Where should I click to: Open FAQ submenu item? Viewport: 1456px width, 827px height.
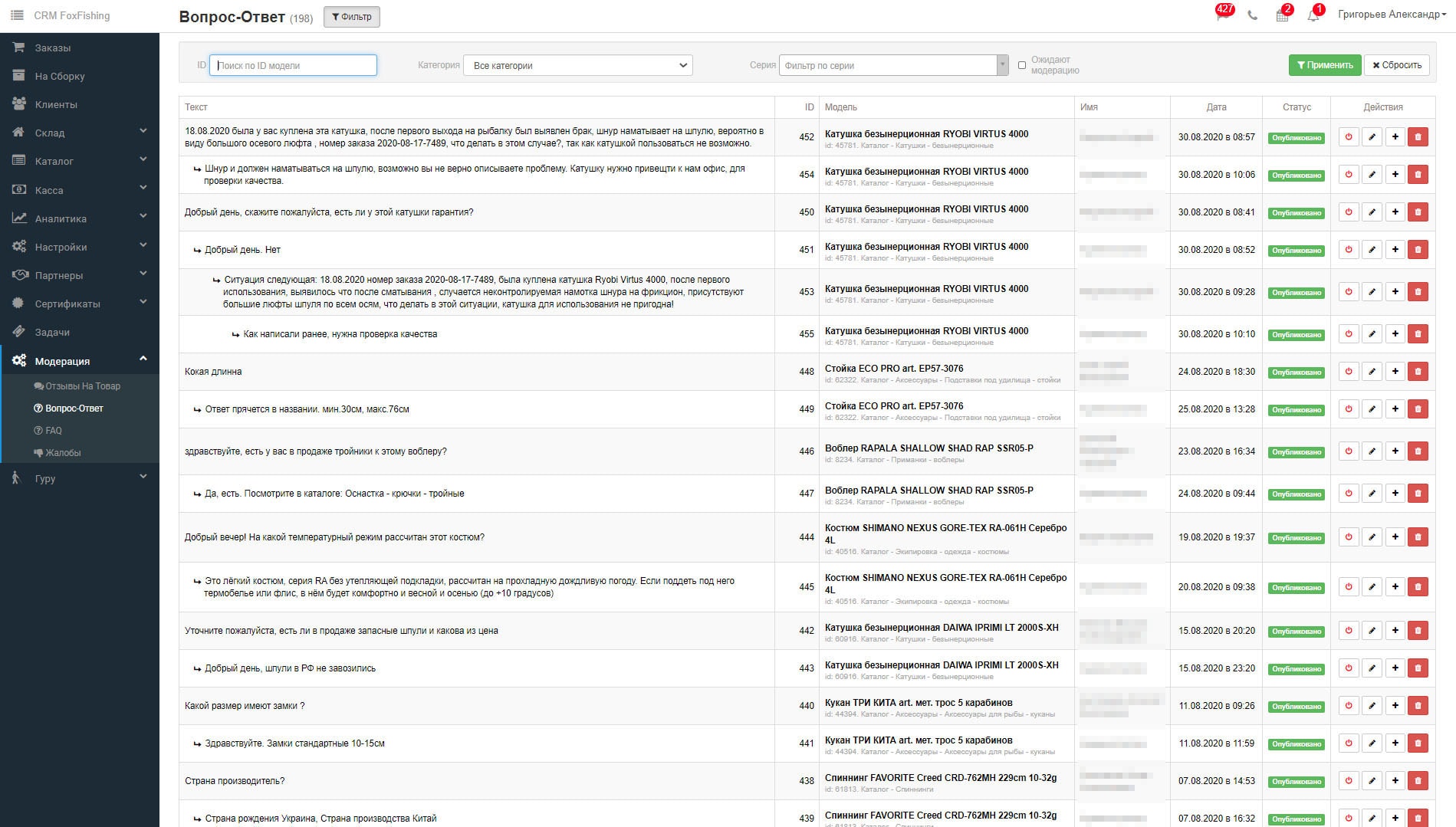(48, 431)
